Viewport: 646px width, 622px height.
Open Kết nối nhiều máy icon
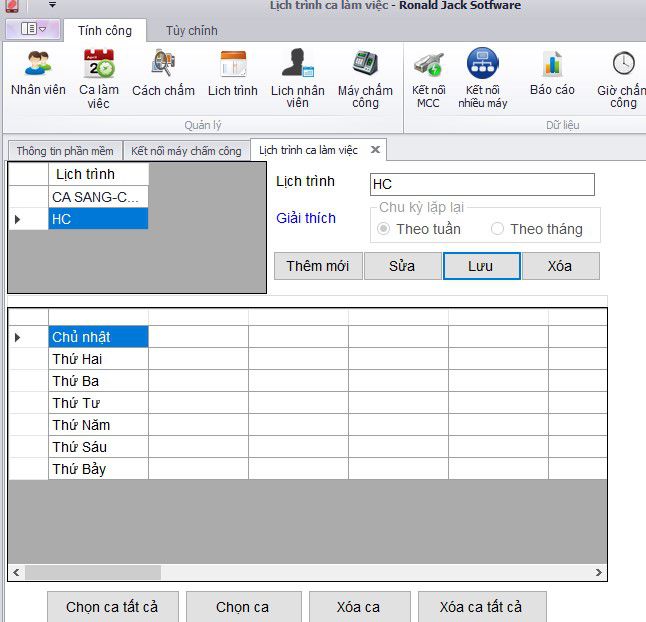(x=482, y=65)
